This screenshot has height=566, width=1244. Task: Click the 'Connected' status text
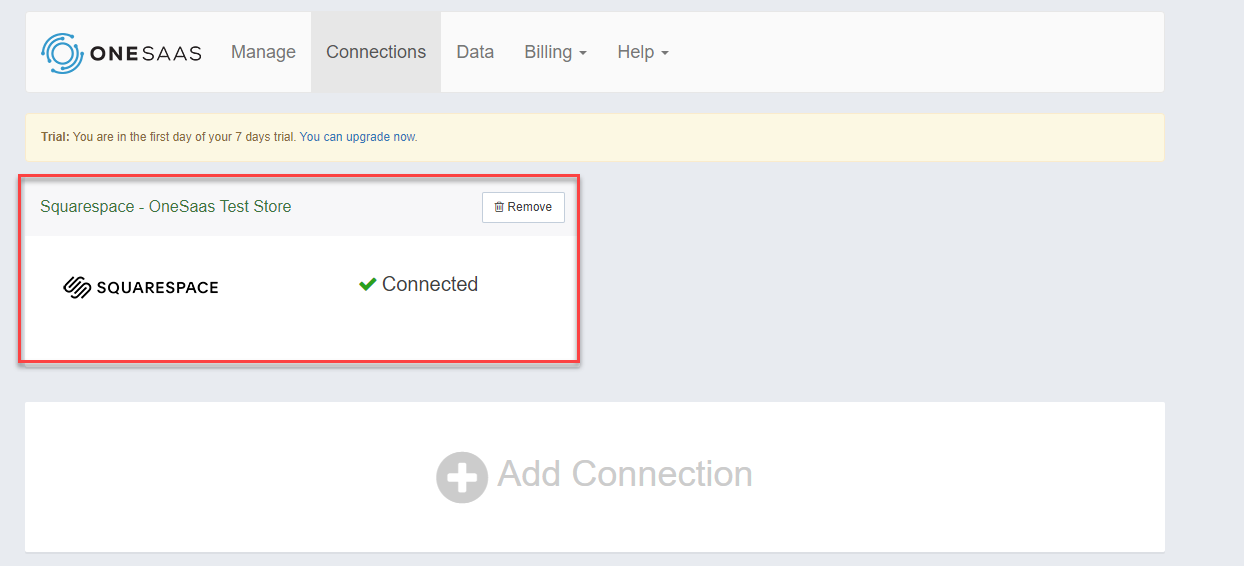coord(430,285)
